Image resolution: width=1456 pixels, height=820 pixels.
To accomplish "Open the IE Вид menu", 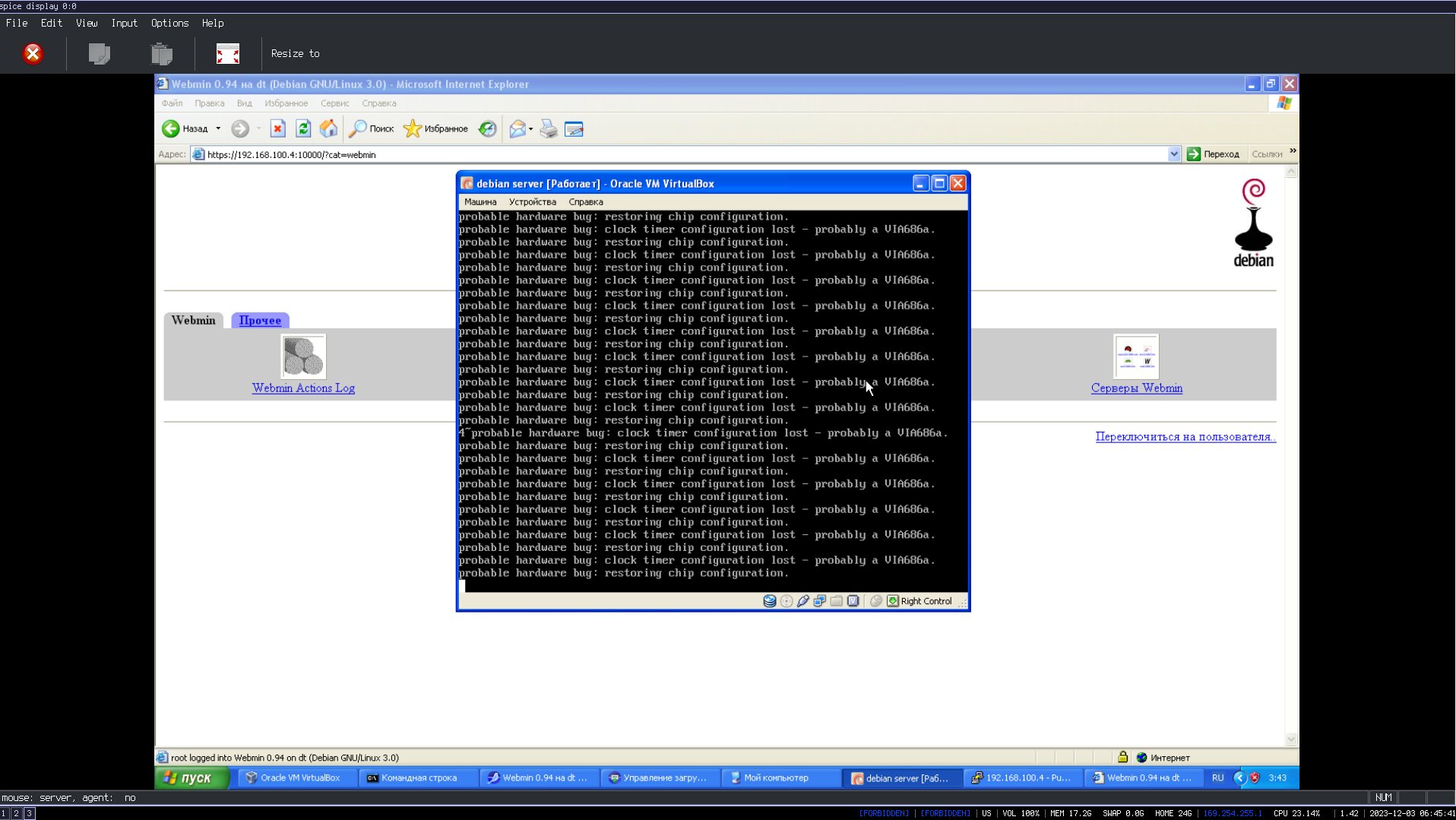I will pos(244,103).
